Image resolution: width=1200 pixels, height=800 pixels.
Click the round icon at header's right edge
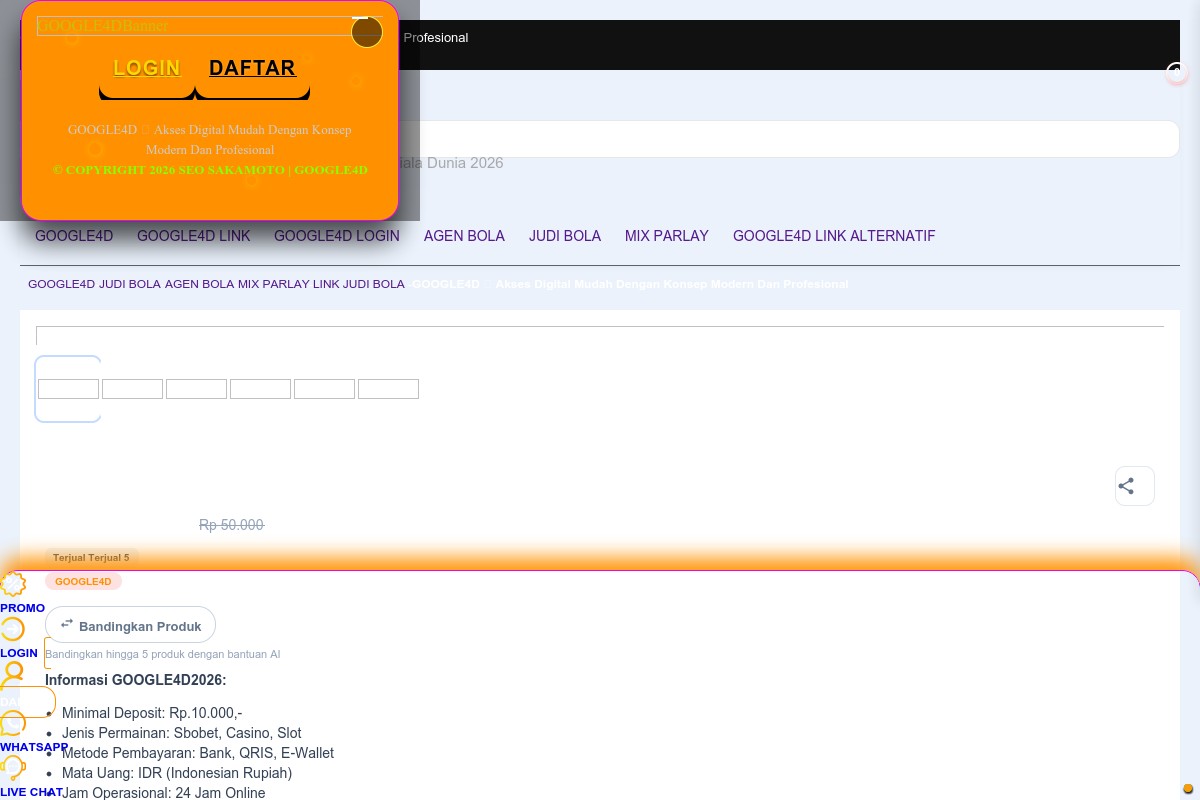1177,72
